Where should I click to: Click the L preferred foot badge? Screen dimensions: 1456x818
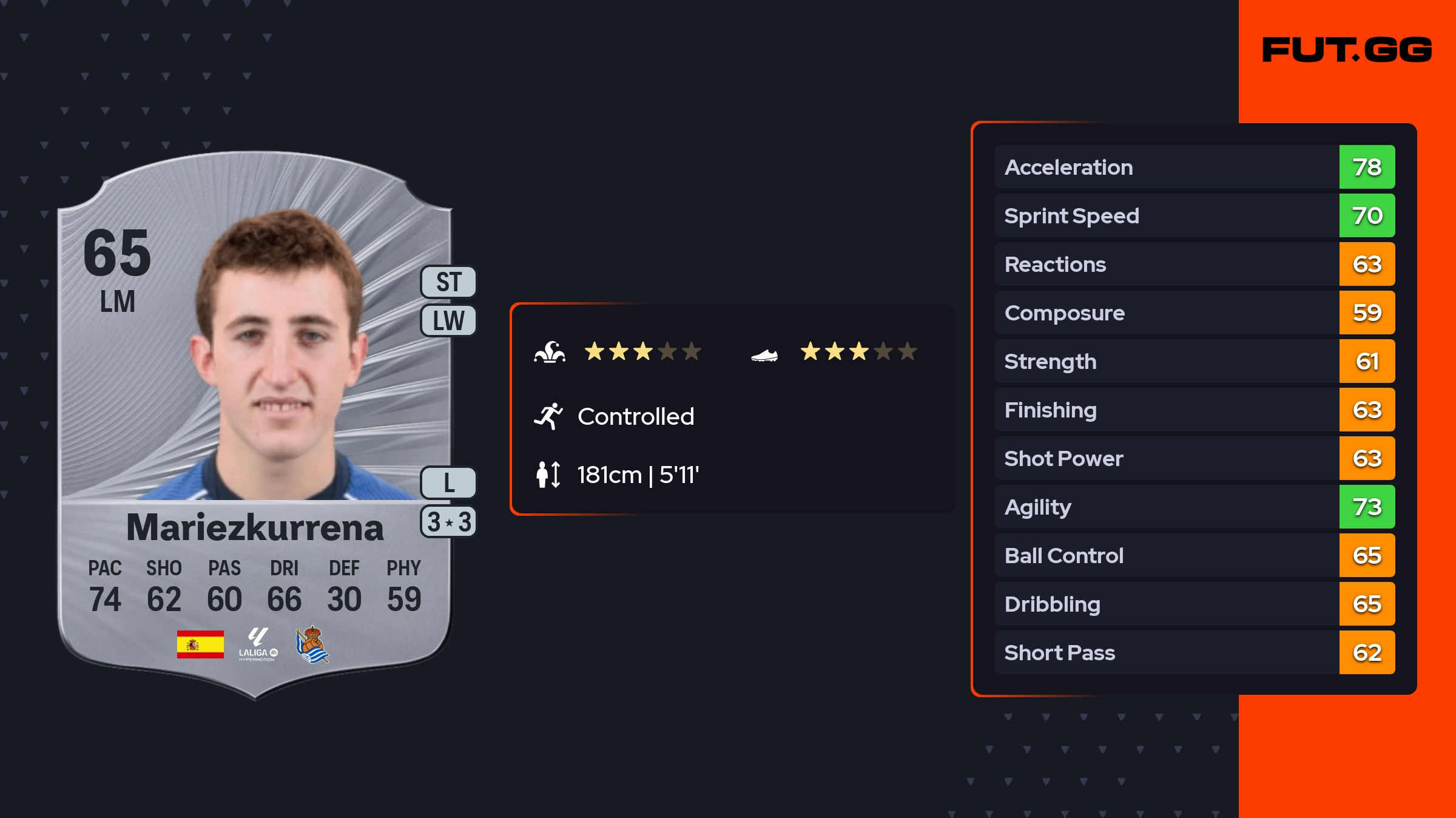tap(449, 483)
